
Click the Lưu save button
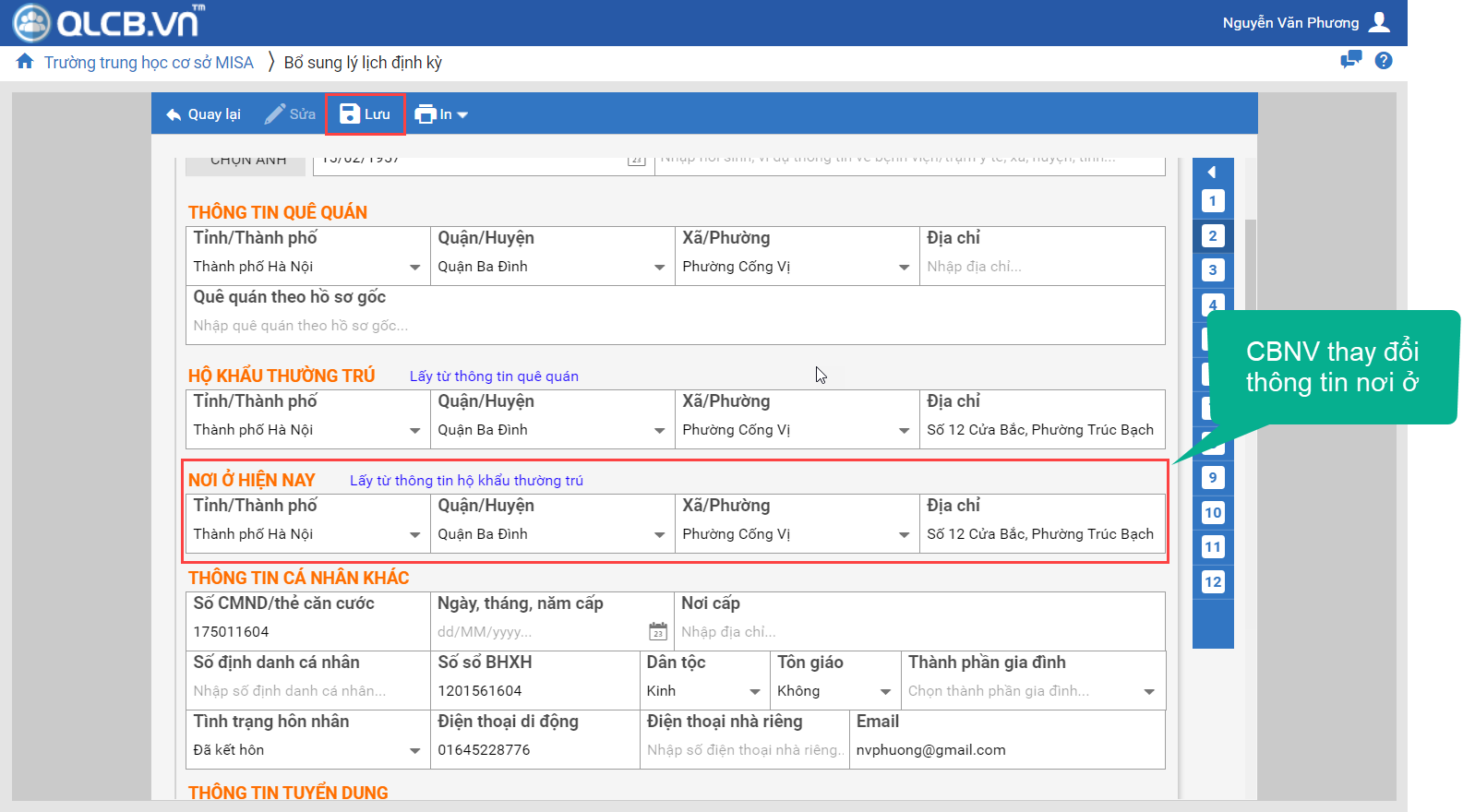point(366,114)
